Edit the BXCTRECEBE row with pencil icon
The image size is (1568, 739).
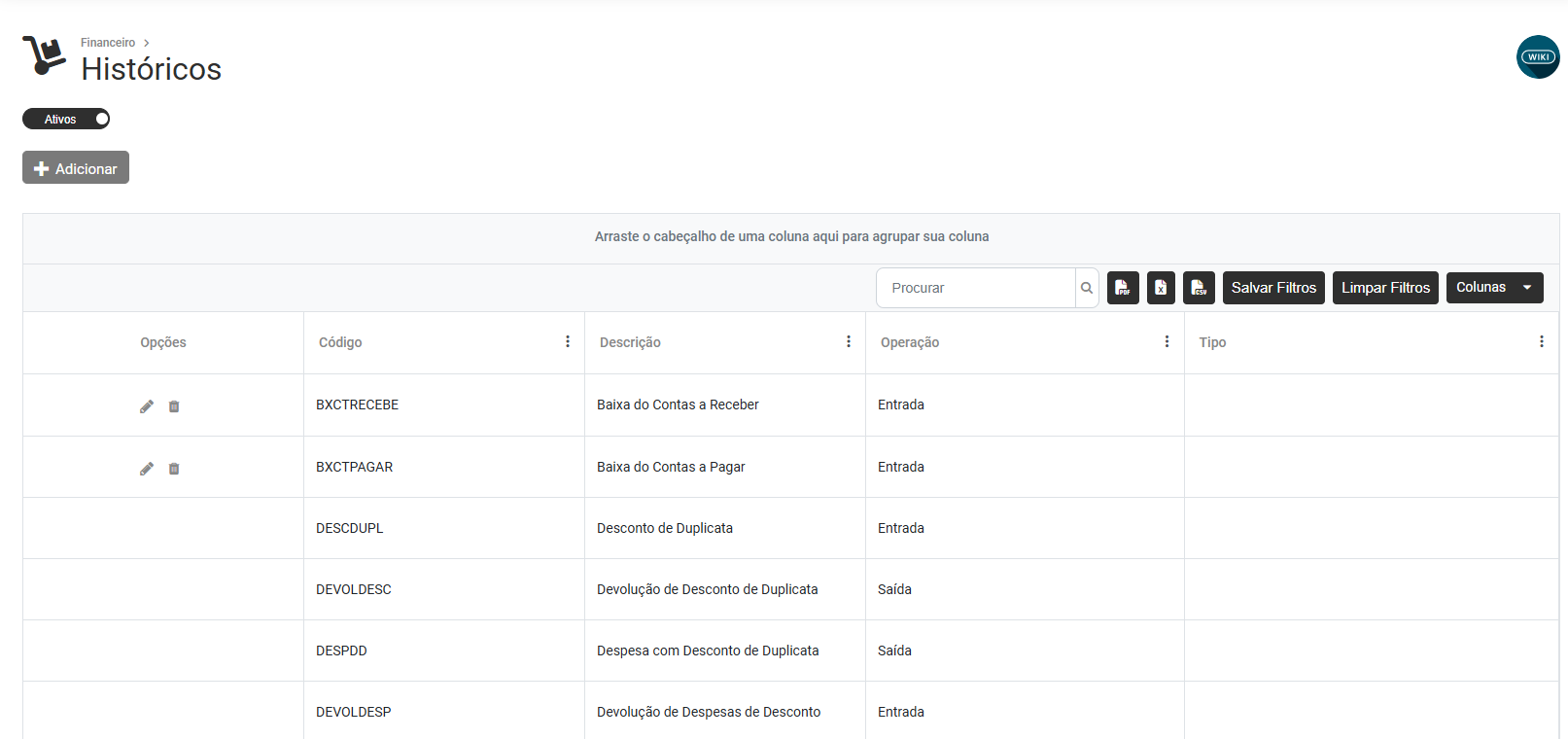pyautogui.click(x=147, y=406)
